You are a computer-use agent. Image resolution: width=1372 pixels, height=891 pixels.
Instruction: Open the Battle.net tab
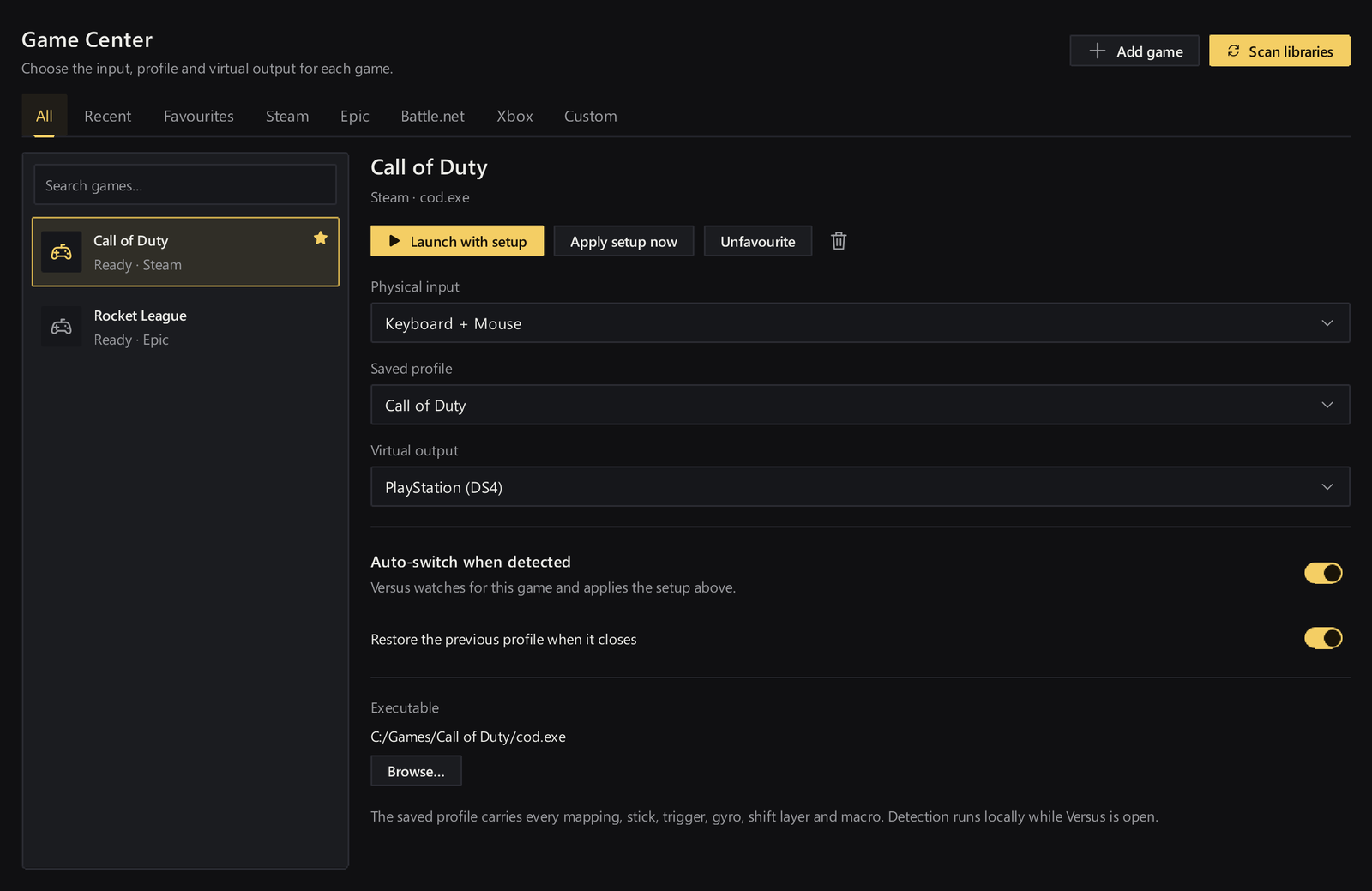pyautogui.click(x=433, y=116)
